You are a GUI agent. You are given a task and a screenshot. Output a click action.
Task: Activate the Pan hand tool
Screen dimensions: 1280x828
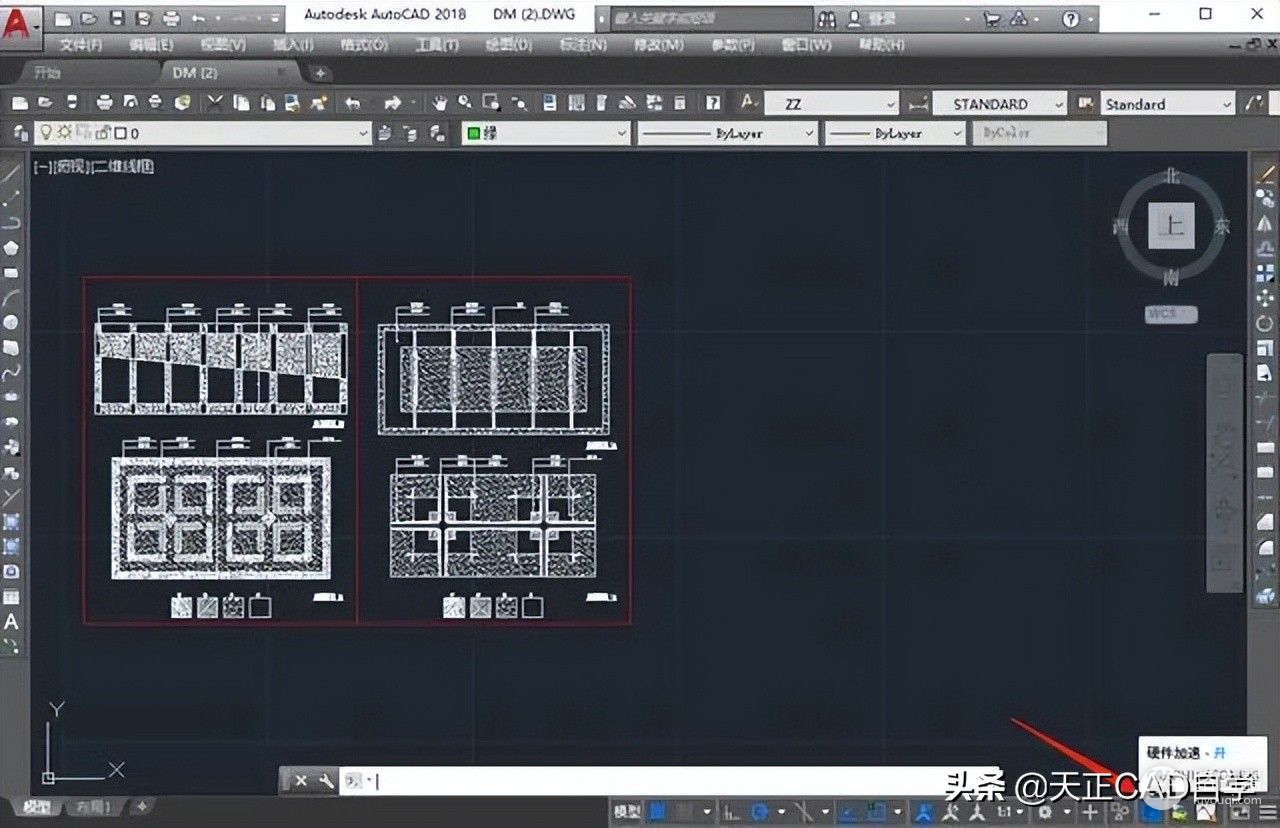click(440, 103)
